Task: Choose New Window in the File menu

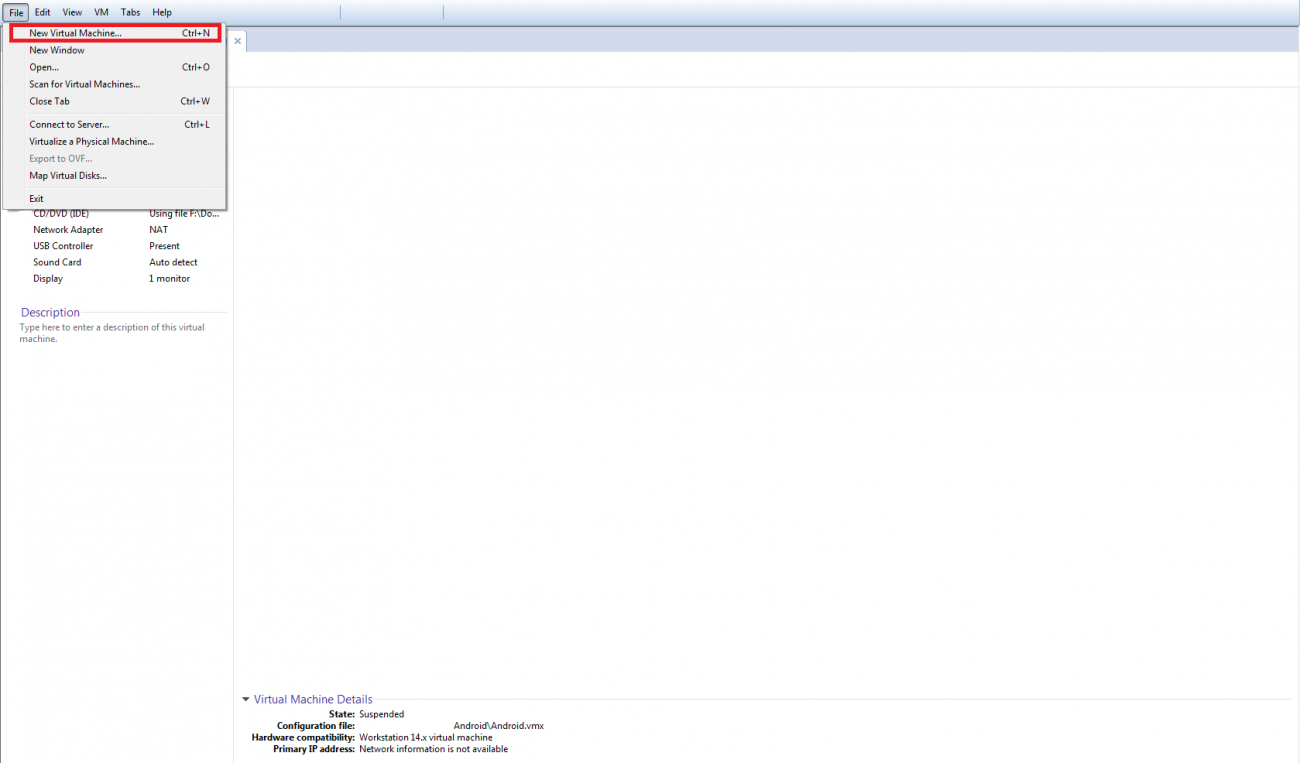Action: [x=57, y=50]
